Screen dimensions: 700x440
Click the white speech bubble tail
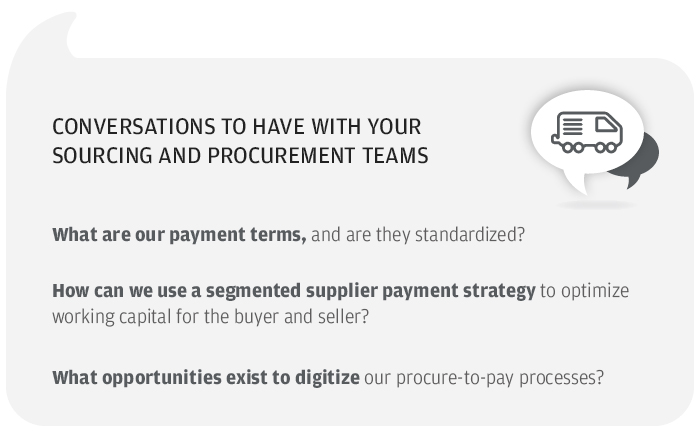pos(576,183)
